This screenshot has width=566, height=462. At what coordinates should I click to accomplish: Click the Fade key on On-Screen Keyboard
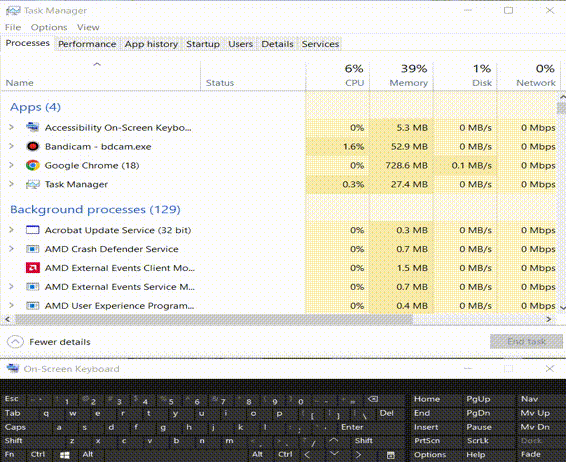tap(530, 454)
